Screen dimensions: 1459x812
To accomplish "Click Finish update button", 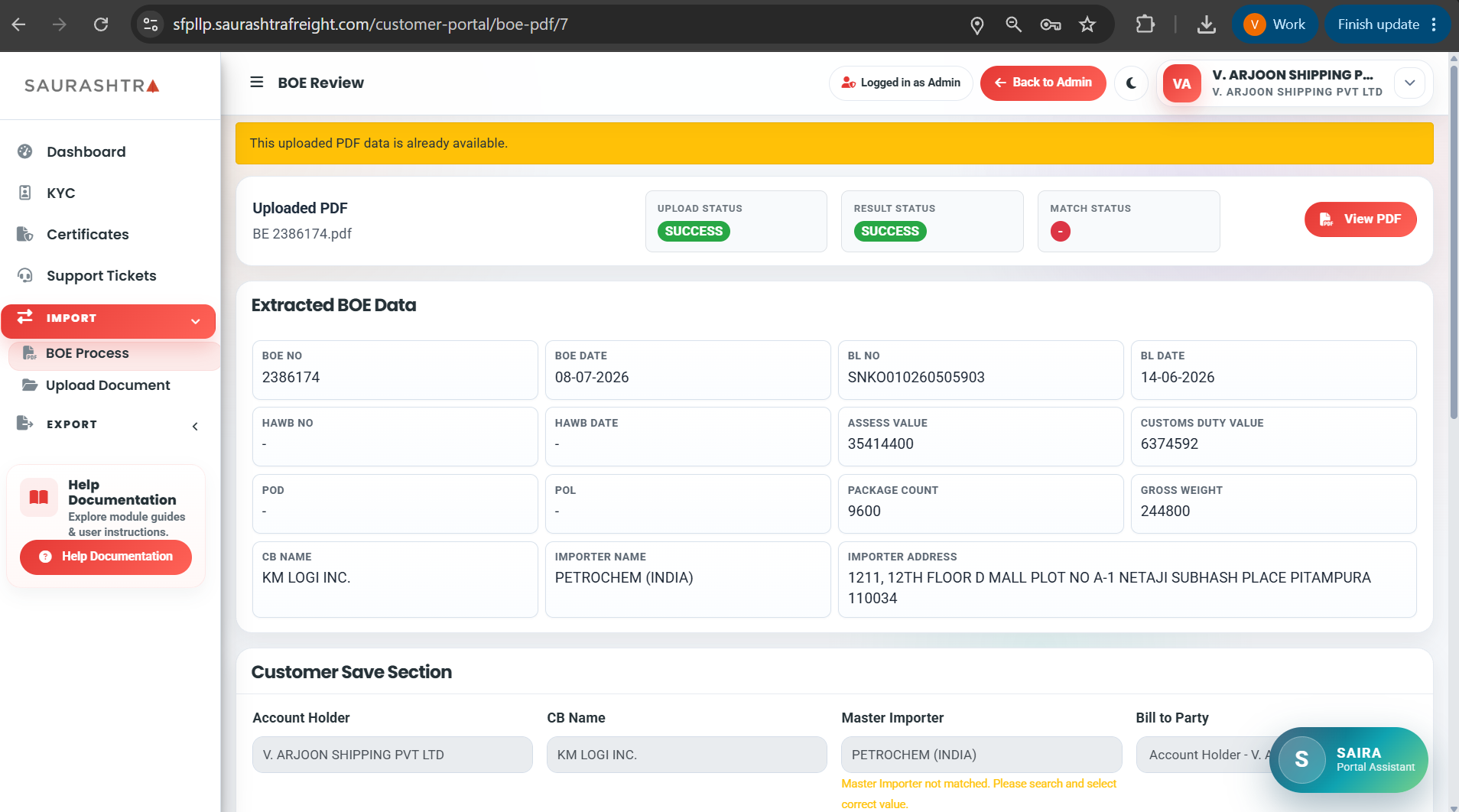I will 1378,24.
